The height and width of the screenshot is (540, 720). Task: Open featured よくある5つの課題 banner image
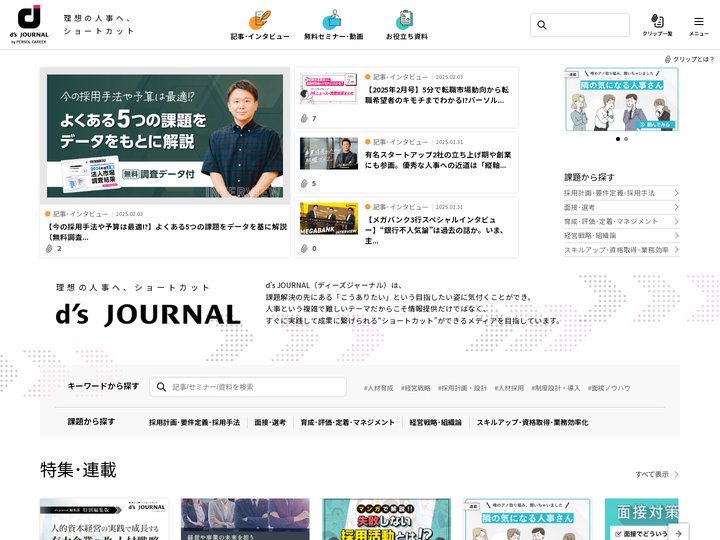click(165, 136)
